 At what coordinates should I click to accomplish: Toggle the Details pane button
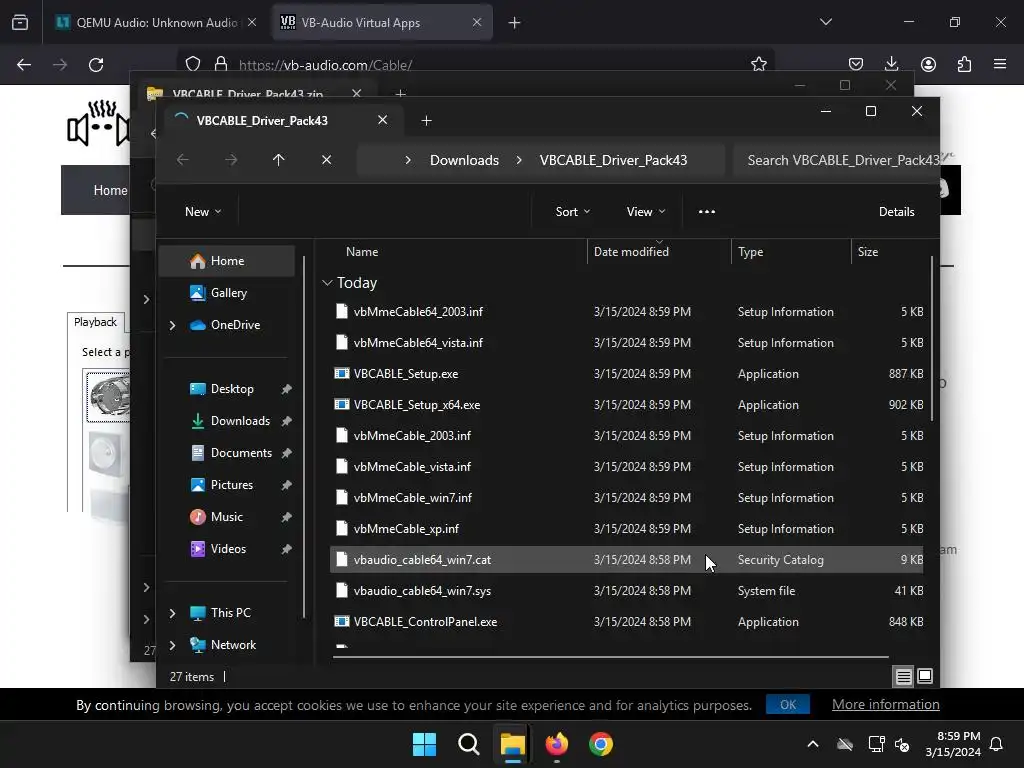click(896, 212)
